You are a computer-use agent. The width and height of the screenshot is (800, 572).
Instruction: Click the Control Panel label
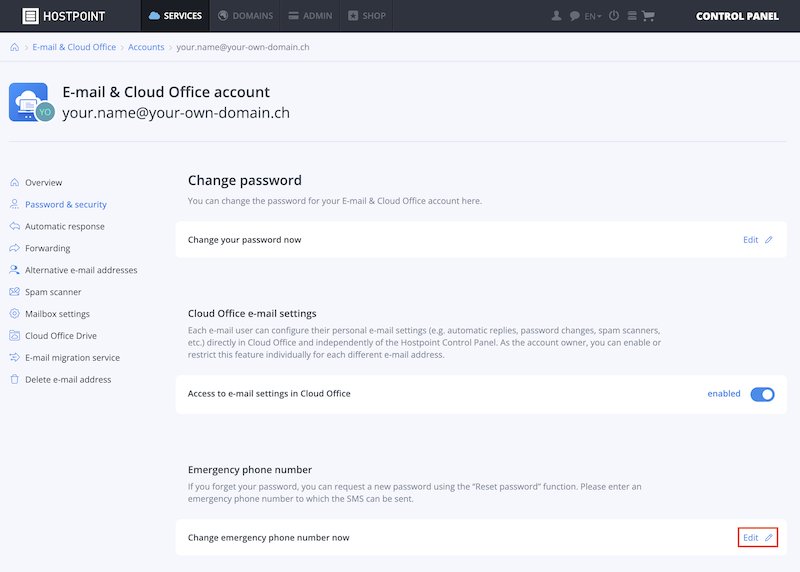point(737,16)
